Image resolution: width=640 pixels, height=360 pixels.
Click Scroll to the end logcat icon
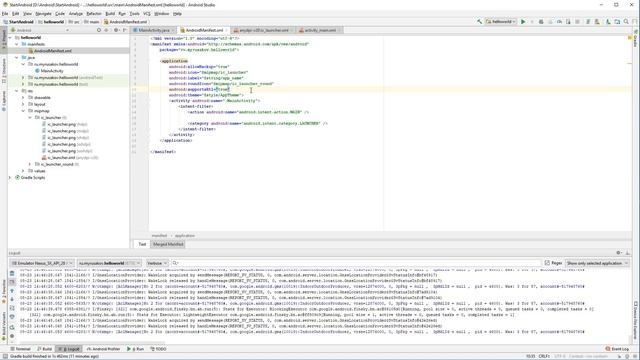[12, 282]
